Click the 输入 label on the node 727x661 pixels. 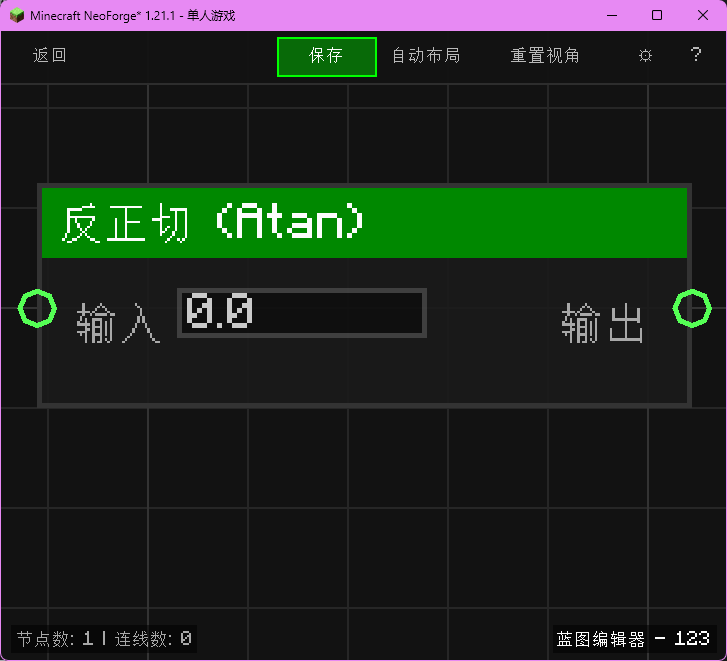pos(118,325)
